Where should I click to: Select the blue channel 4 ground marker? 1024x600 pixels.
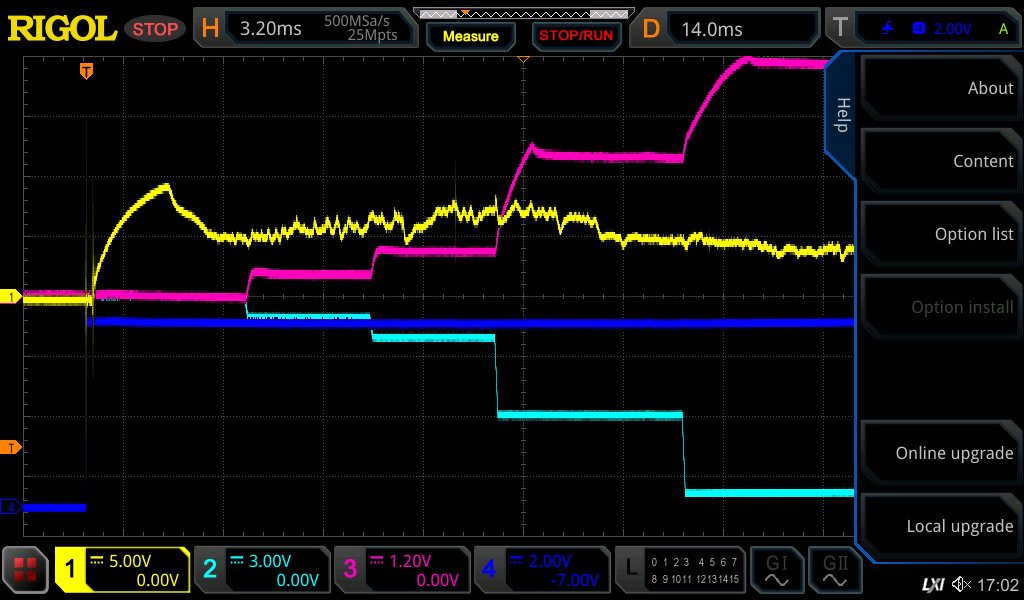pyautogui.click(x=11, y=507)
